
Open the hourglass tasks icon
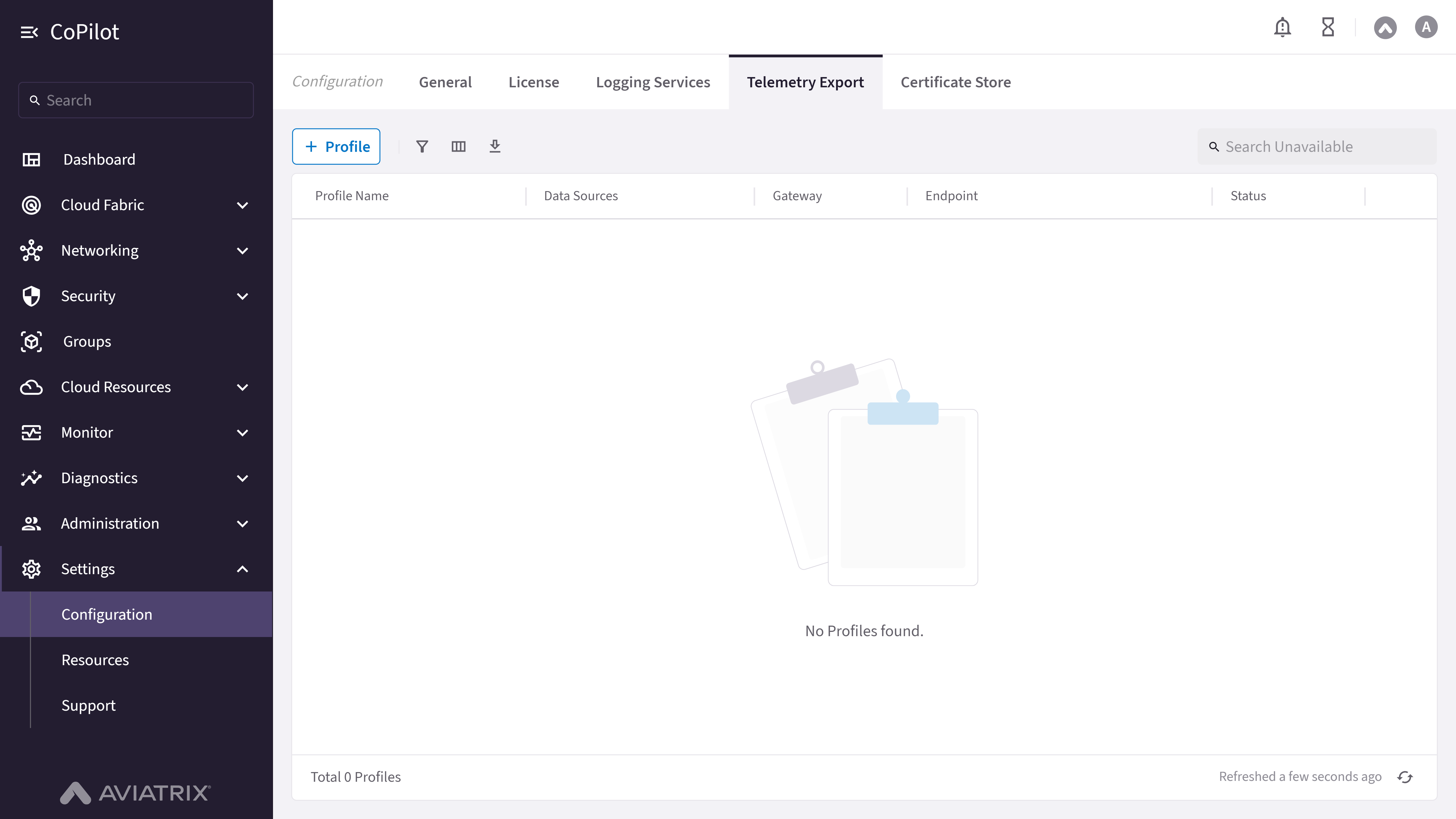[x=1328, y=27]
